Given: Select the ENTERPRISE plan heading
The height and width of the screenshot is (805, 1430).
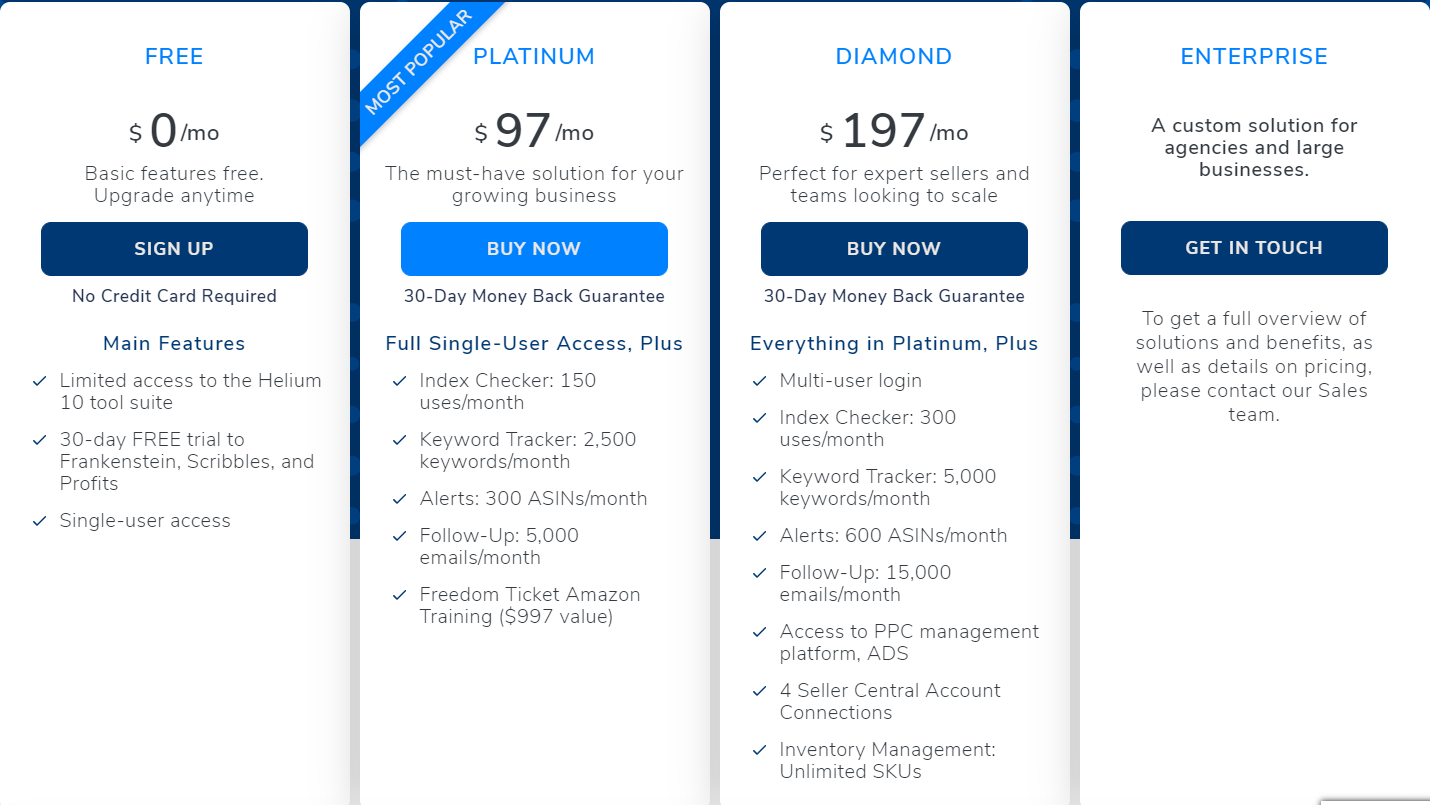Looking at the screenshot, I should pos(1254,57).
